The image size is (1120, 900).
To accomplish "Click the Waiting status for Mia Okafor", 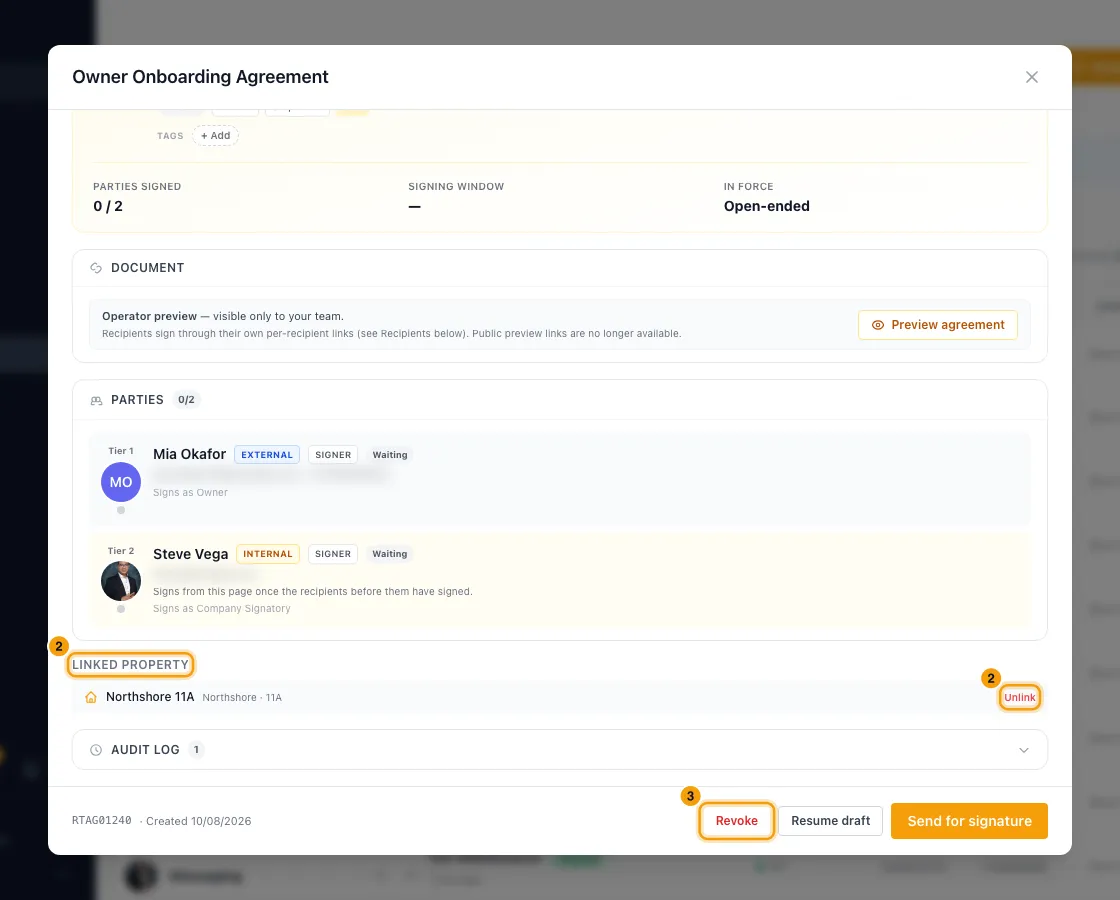I will tap(390, 455).
